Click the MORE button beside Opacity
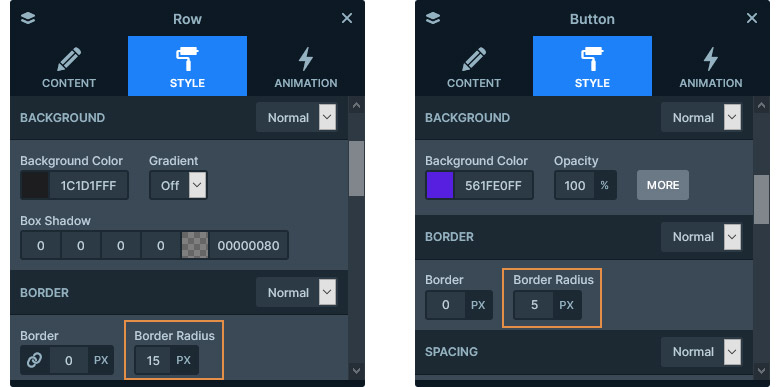This screenshot has height=387, width=780. (x=663, y=185)
